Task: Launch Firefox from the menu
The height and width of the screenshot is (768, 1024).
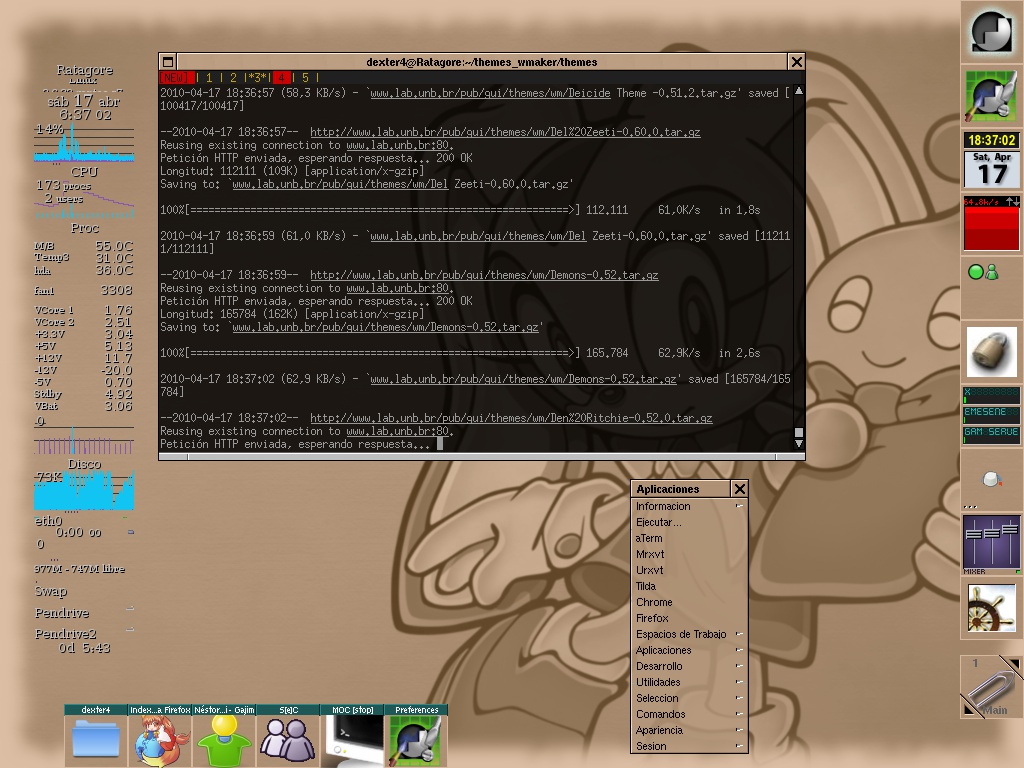Action: click(x=689, y=618)
